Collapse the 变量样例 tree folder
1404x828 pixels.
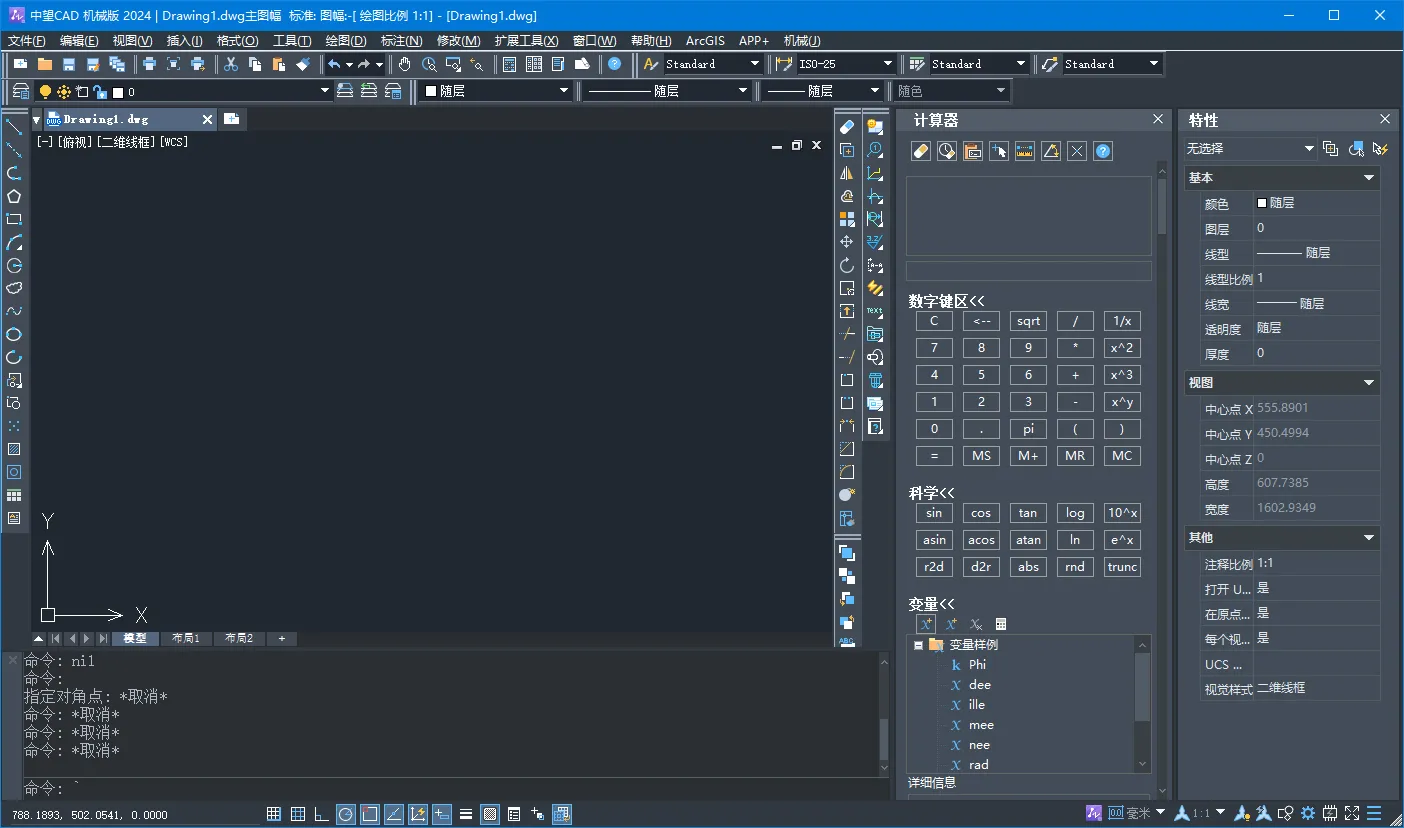pos(918,645)
